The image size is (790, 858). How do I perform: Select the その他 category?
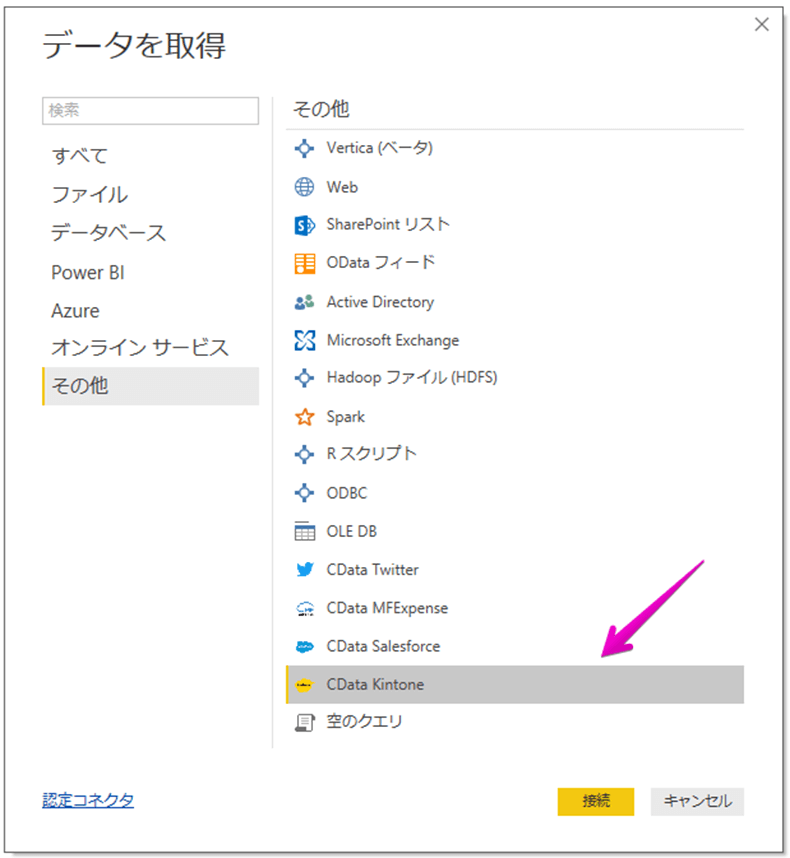pos(150,386)
